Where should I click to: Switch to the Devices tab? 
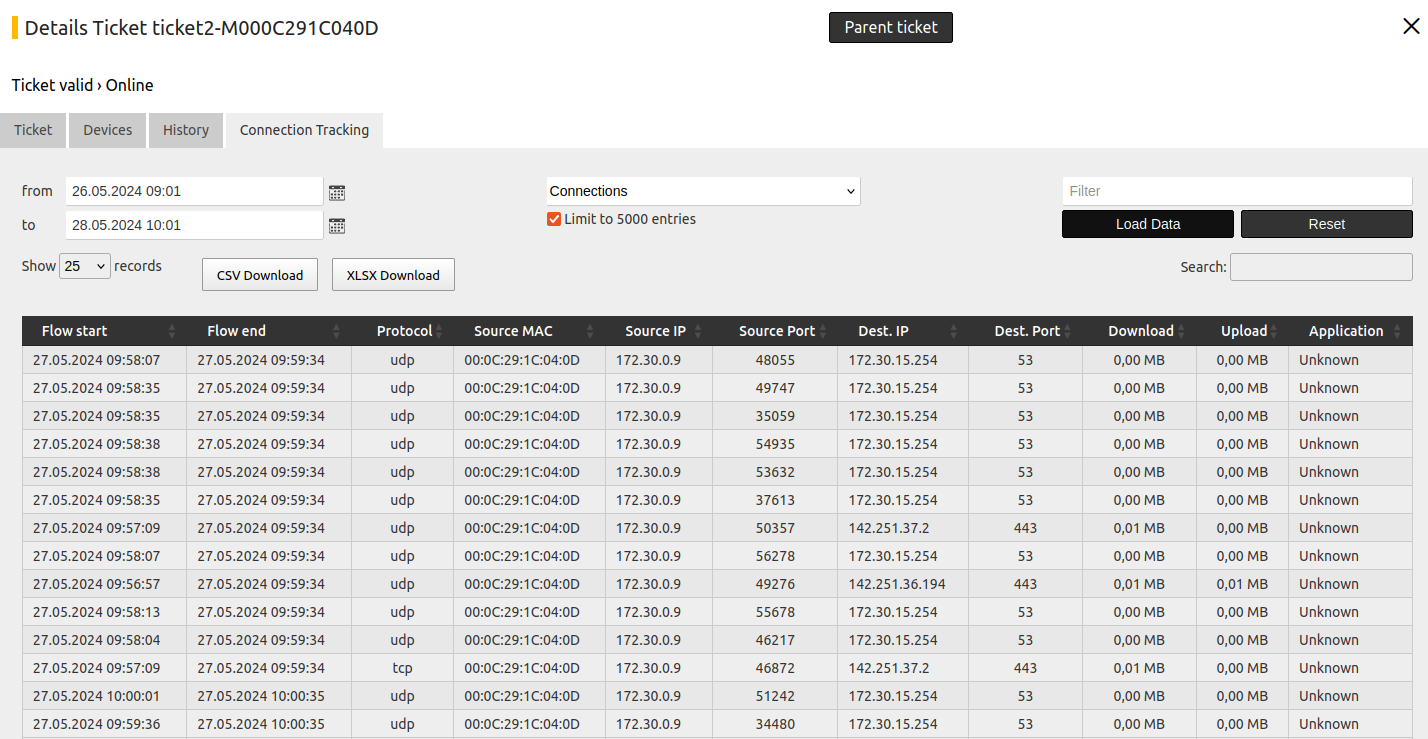(107, 130)
